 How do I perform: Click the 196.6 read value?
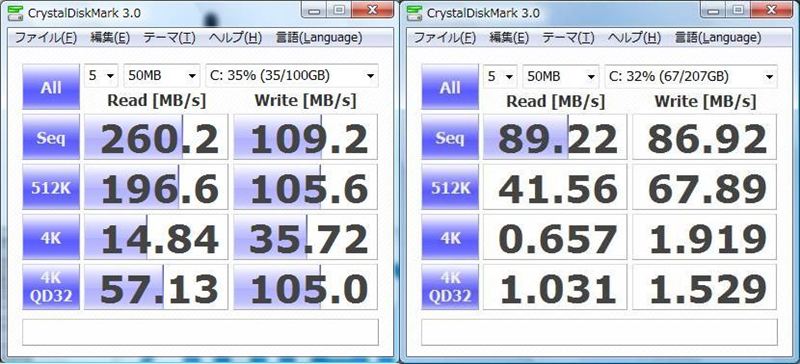click(156, 187)
